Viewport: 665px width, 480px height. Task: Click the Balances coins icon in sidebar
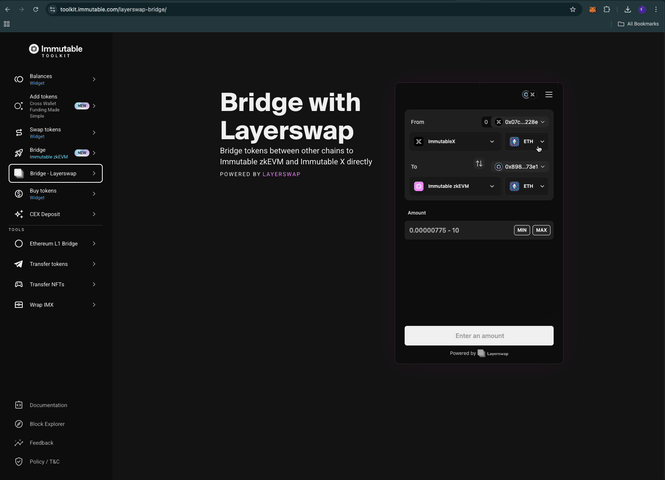(x=19, y=79)
